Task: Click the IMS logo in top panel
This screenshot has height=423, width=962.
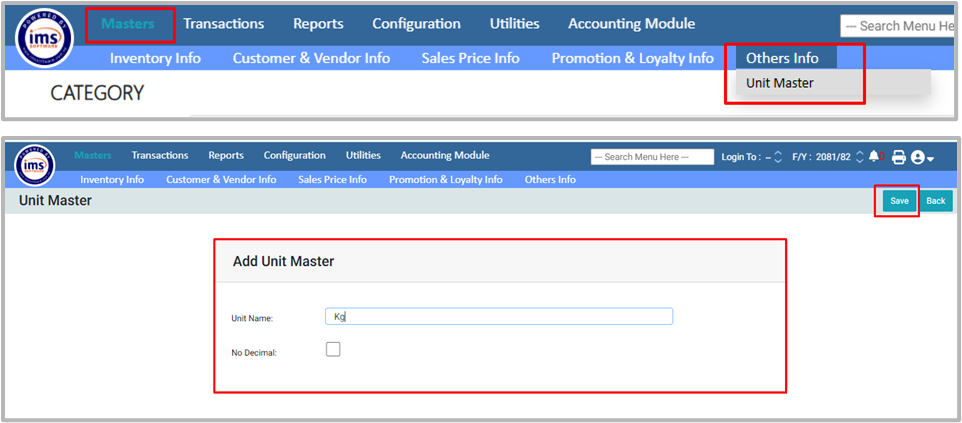Action: tap(45, 37)
